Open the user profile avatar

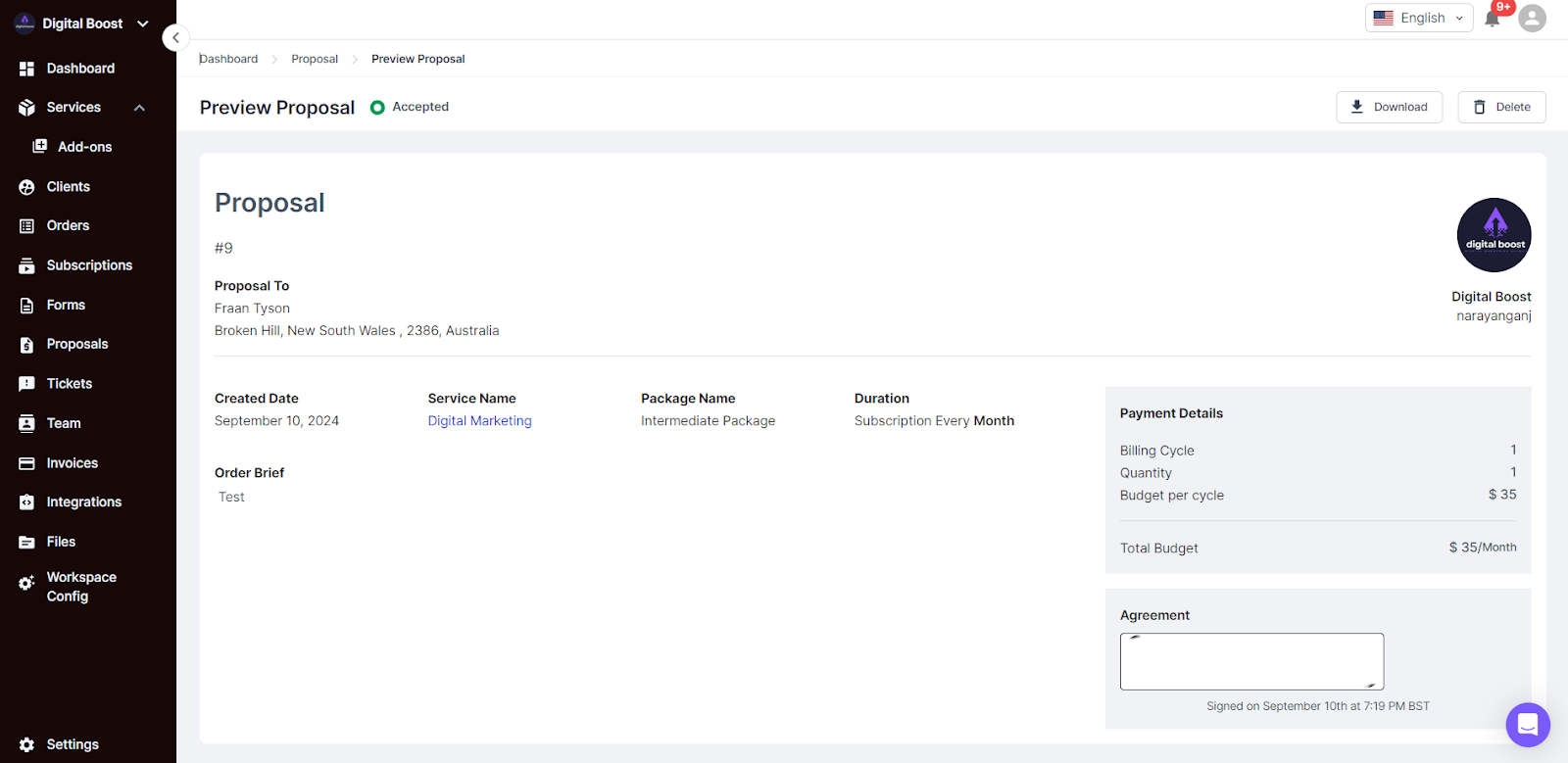tap(1532, 18)
